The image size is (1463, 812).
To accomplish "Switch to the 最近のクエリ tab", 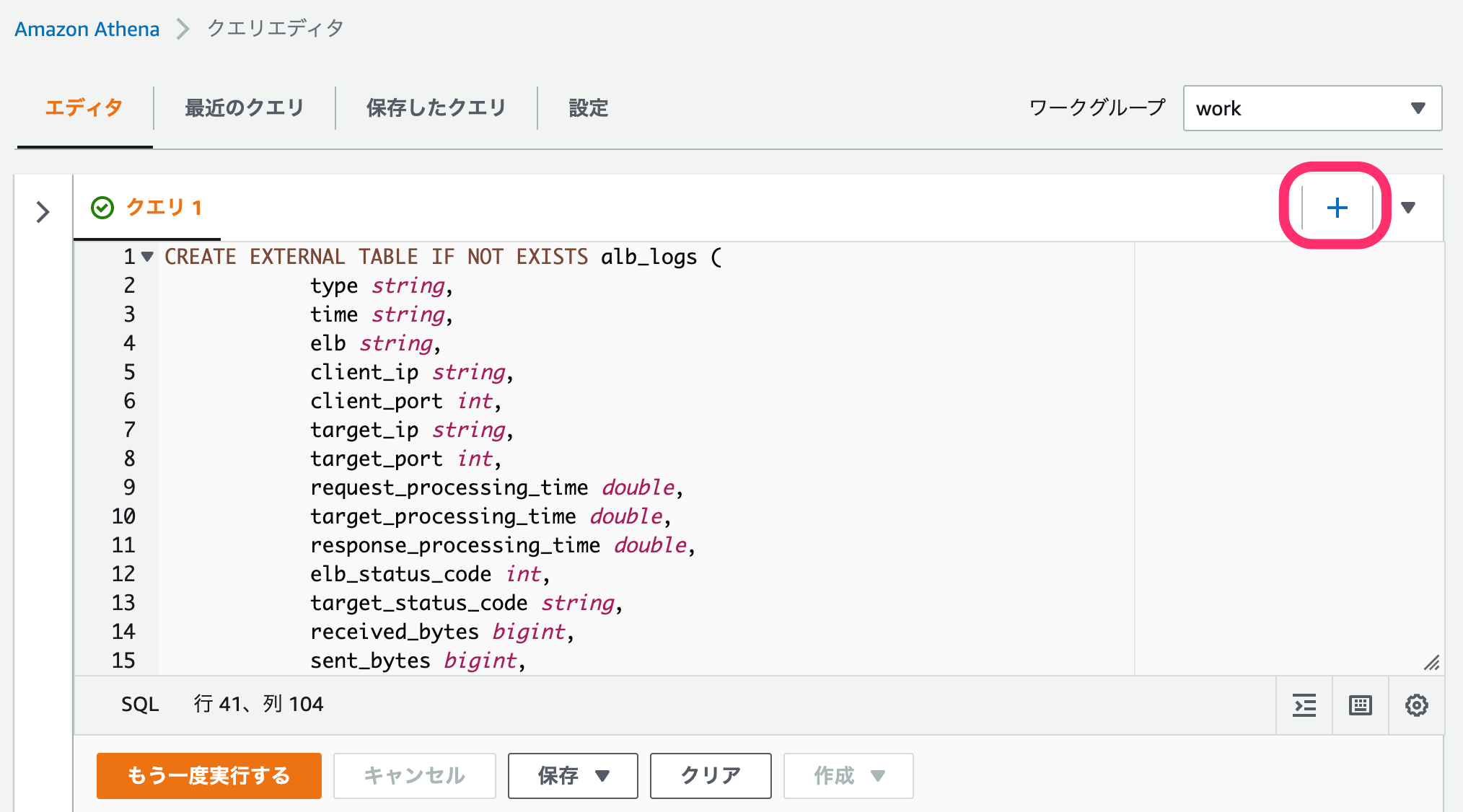I will [x=244, y=108].
